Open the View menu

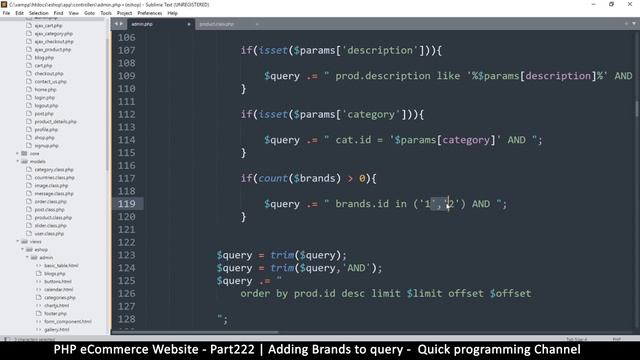[x=73, y=13]
